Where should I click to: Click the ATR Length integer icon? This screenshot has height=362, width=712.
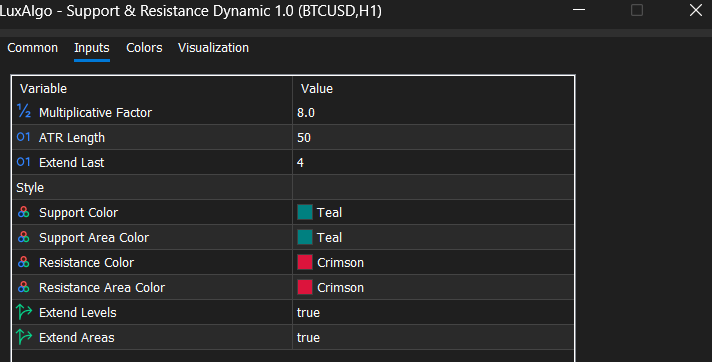coord(24,137)
